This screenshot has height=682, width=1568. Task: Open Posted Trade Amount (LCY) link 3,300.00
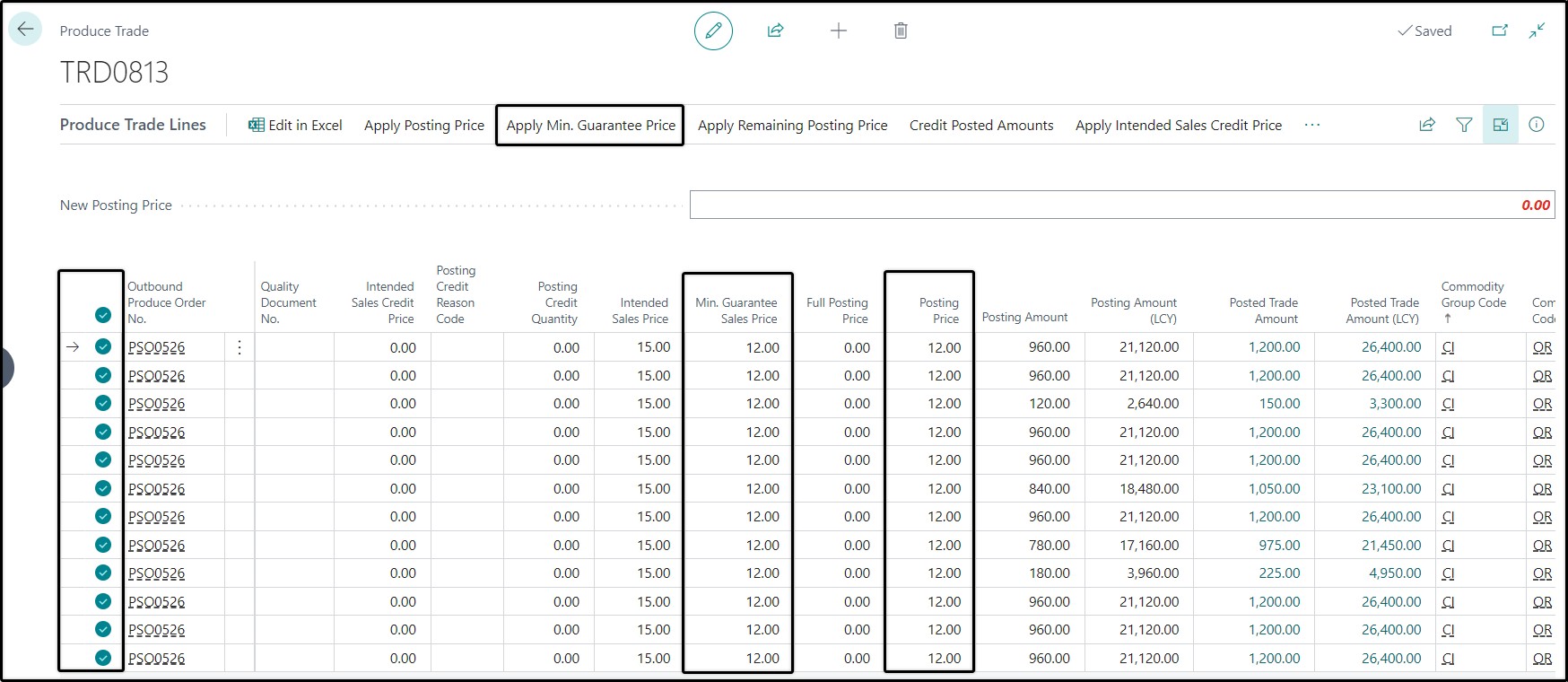tap(1395, 404)
